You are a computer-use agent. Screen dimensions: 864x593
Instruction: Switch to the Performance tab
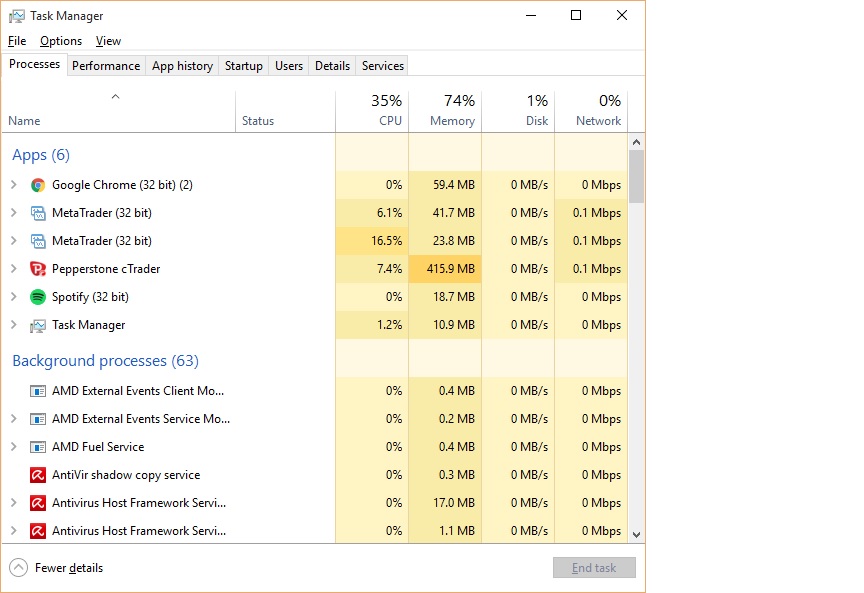point(106,66)
